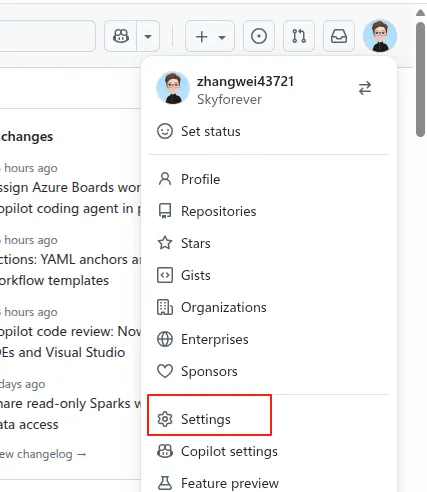
Task: Click the code-square icon beside Gists
Action: pyautogui.click(x=165, y=275)
